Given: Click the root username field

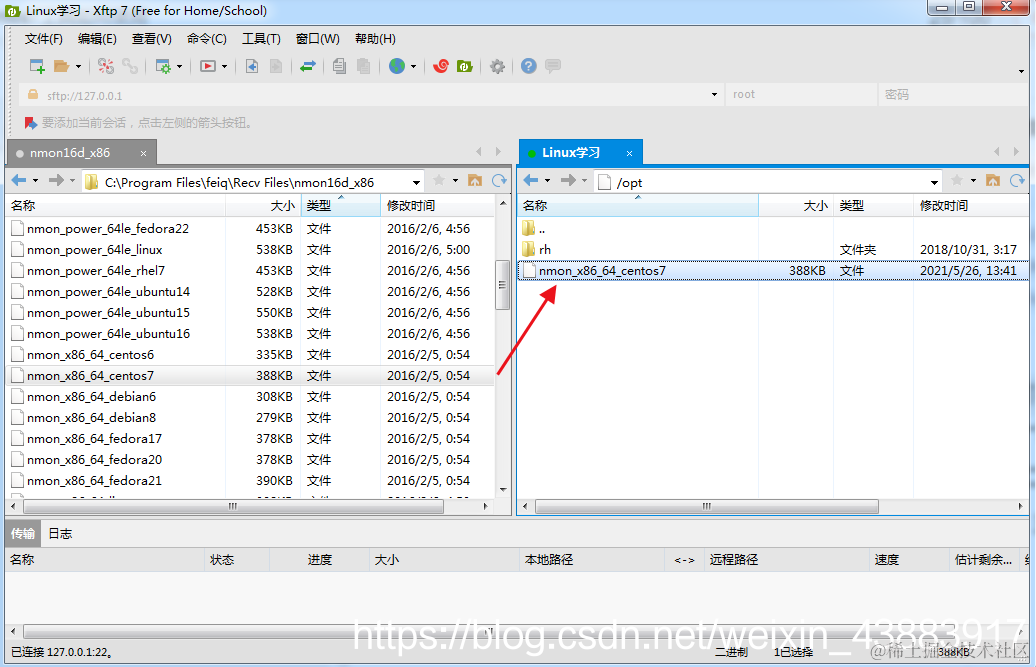Looking at the screenshot, I should 801,94.
